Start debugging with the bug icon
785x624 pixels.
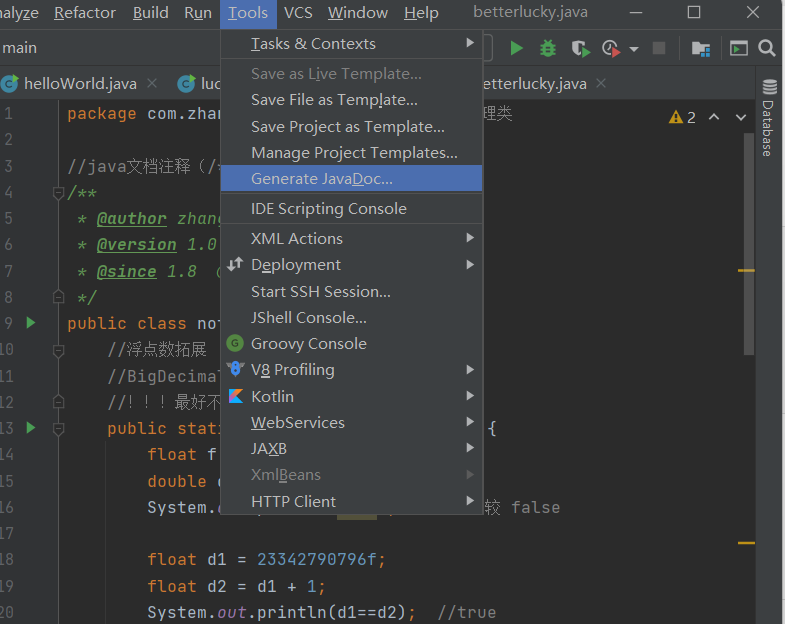pos(548,49)
